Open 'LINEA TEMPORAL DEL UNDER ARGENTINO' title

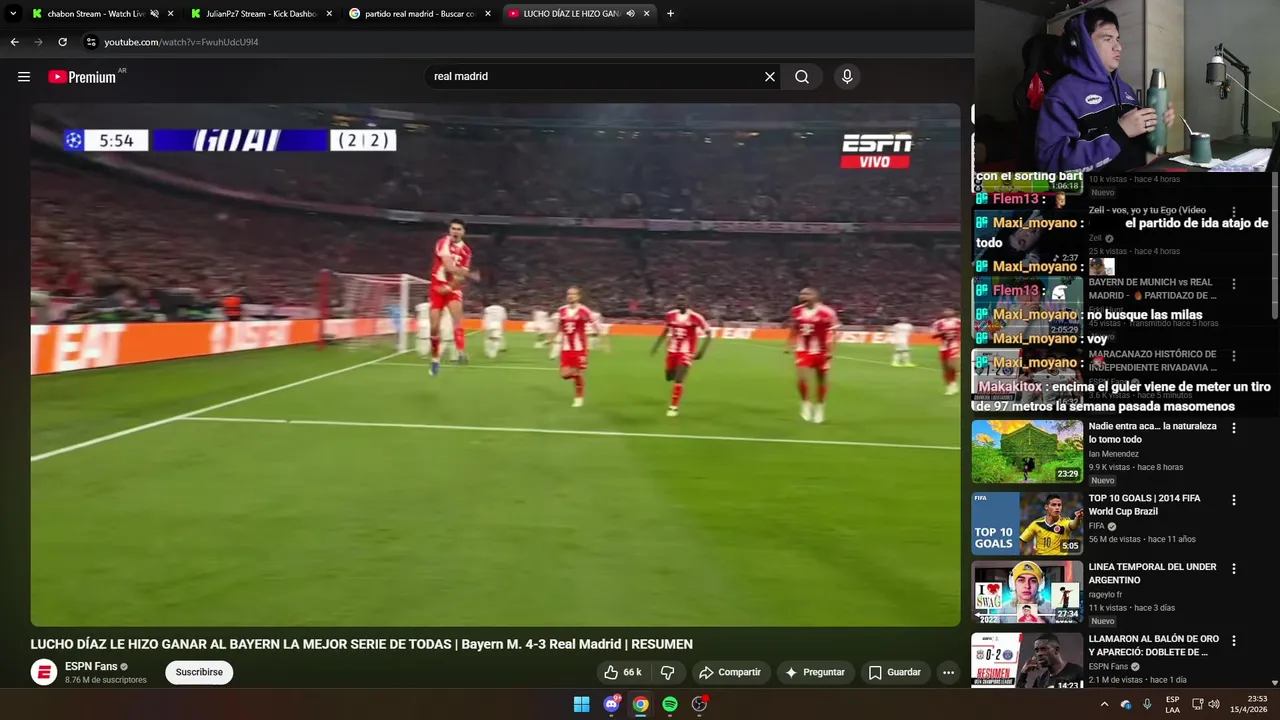click(x=1152, y=573)
